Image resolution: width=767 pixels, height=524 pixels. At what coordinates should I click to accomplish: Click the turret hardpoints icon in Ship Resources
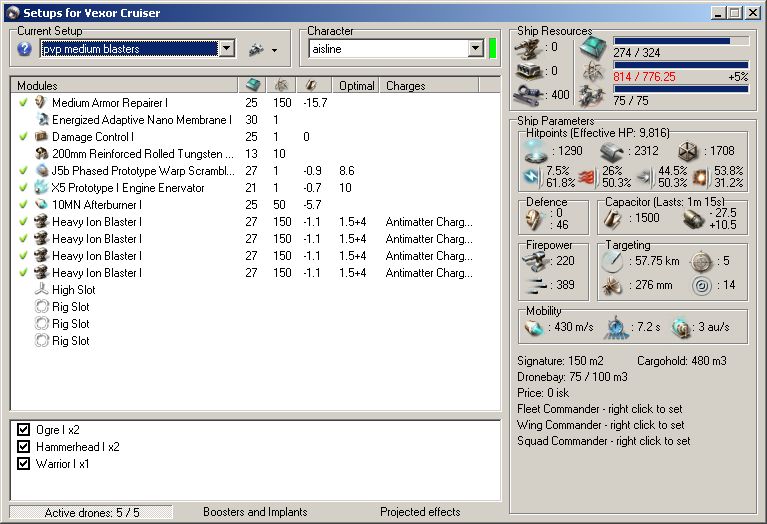528,47
